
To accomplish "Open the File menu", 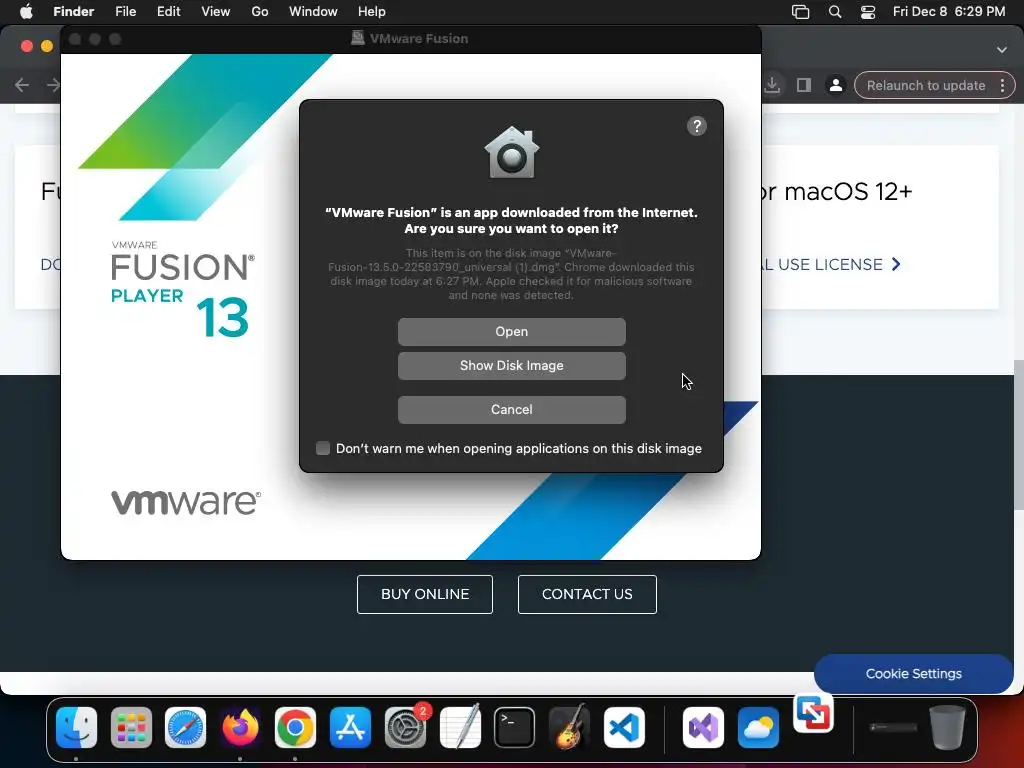I will [x=125, y=12].
